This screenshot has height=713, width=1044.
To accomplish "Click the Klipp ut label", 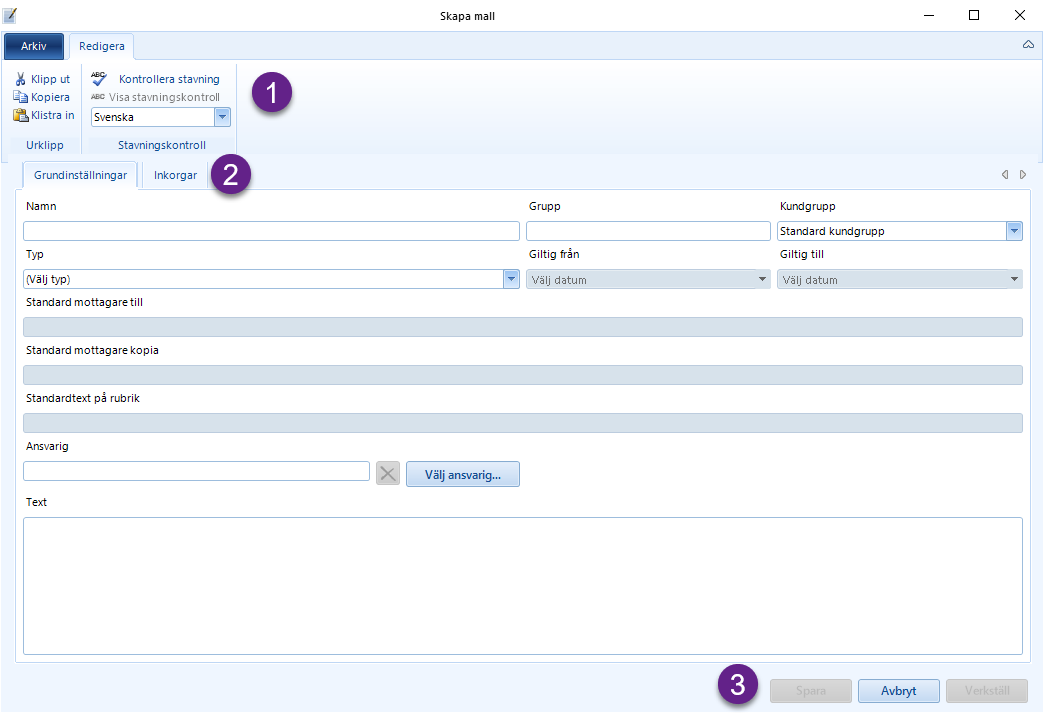I will coord(51,79).
